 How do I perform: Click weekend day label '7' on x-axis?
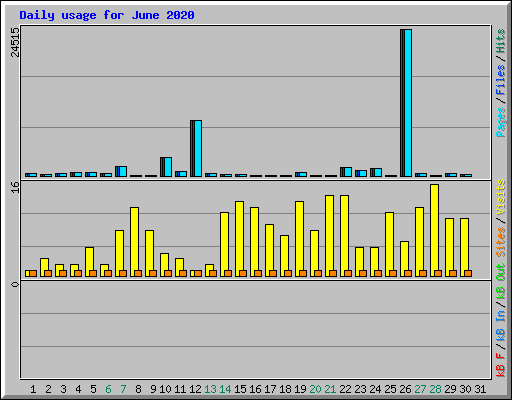[x=123, y=389]
